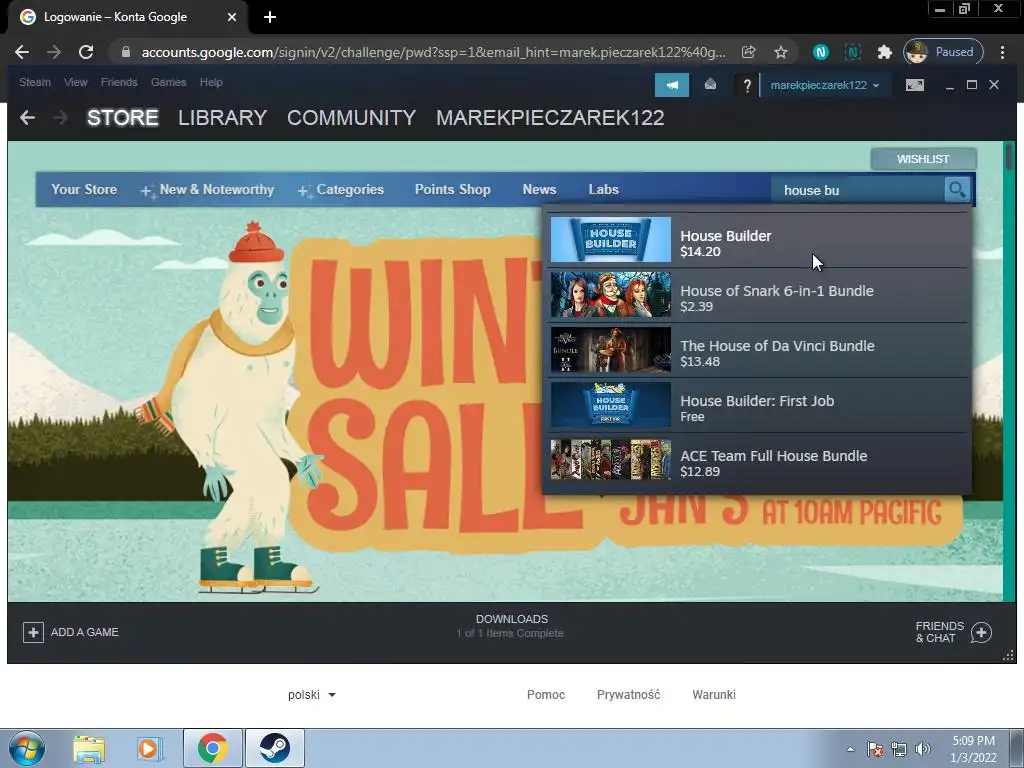Screen dimensions: 1024x768
Task: Go back in Steam navigation arrow
Action: [27, 118]
